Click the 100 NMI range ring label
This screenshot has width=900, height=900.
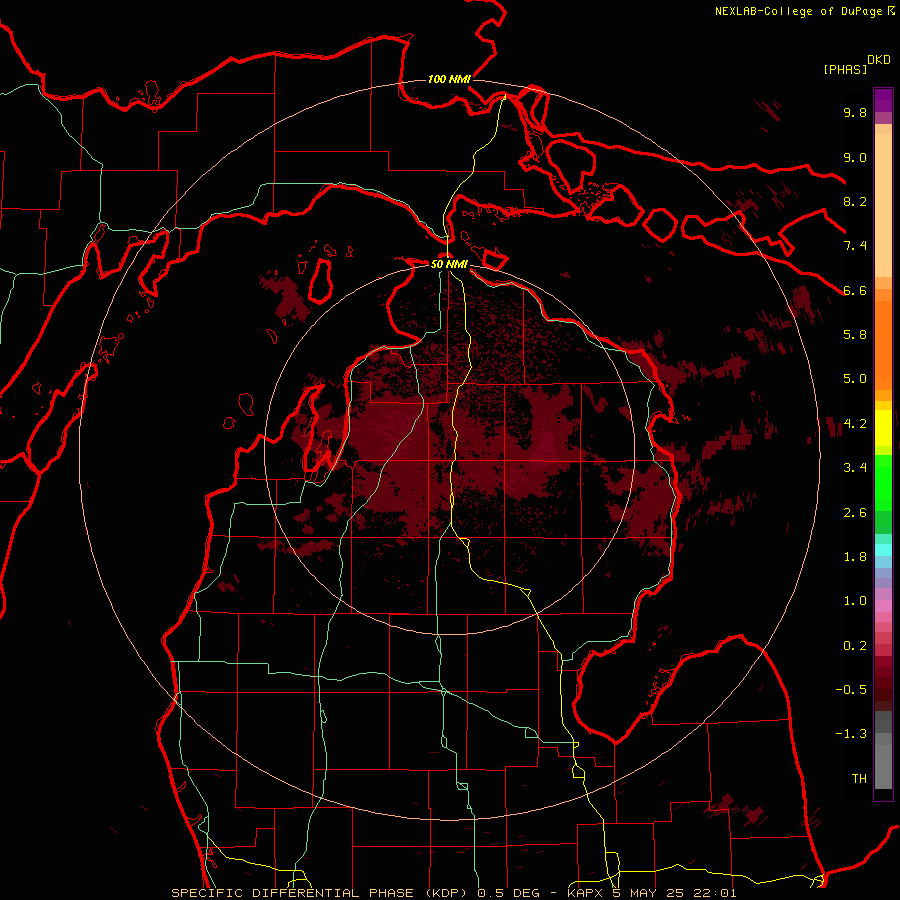click(x=449, y=79)
